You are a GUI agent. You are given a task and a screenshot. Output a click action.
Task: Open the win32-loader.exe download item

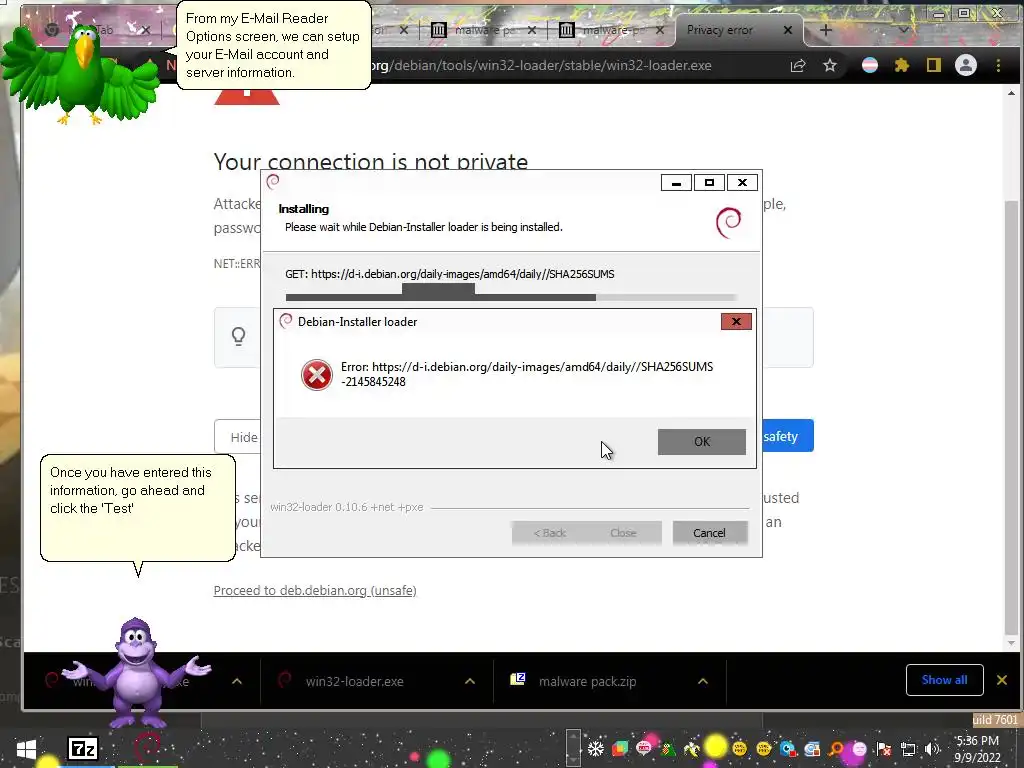355,681
